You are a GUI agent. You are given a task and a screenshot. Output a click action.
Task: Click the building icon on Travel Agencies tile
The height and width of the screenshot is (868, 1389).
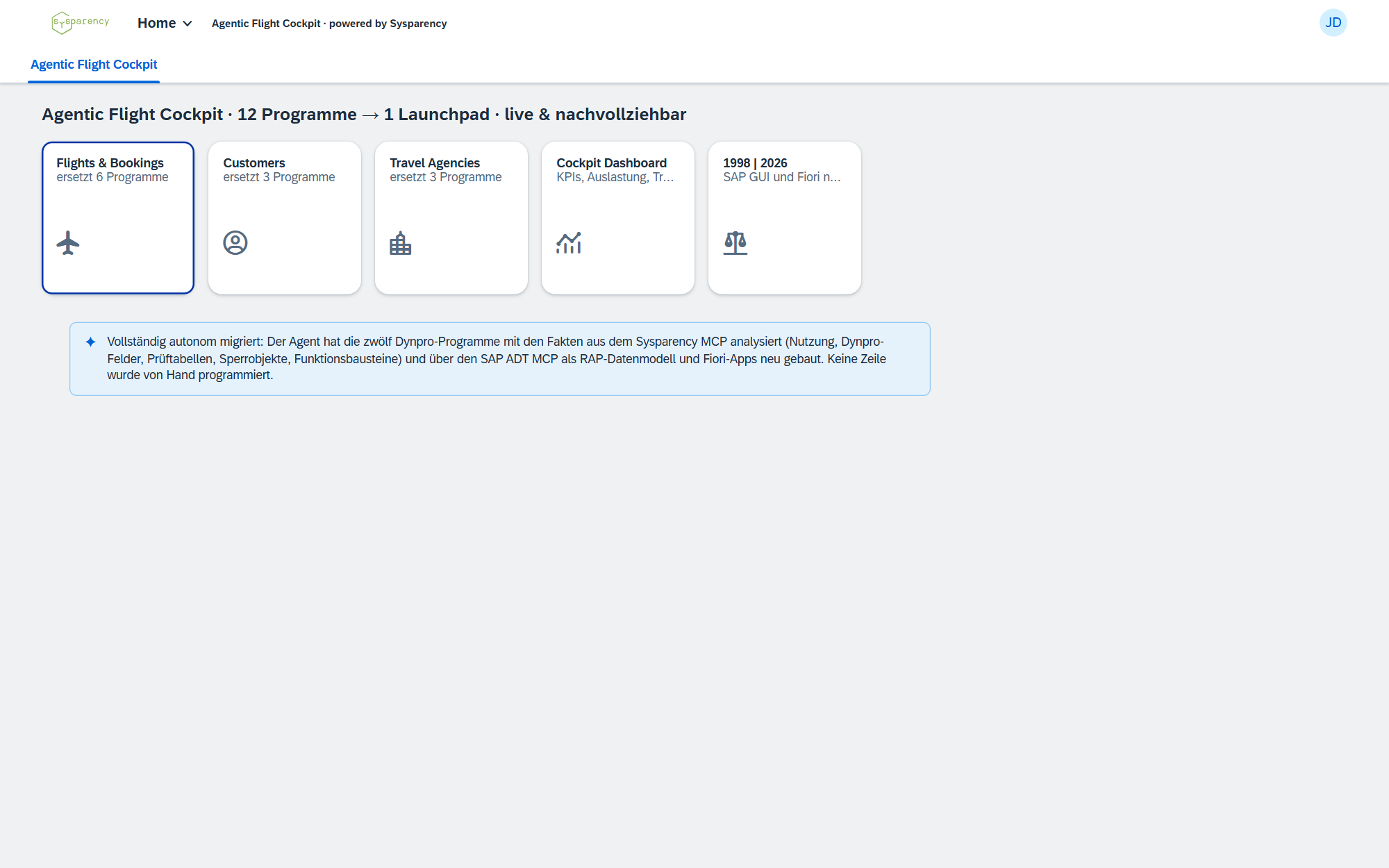pos(401,243)
